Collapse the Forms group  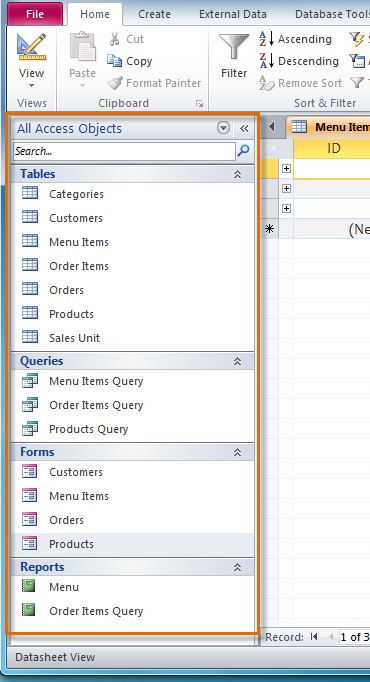tap(237, 452)
